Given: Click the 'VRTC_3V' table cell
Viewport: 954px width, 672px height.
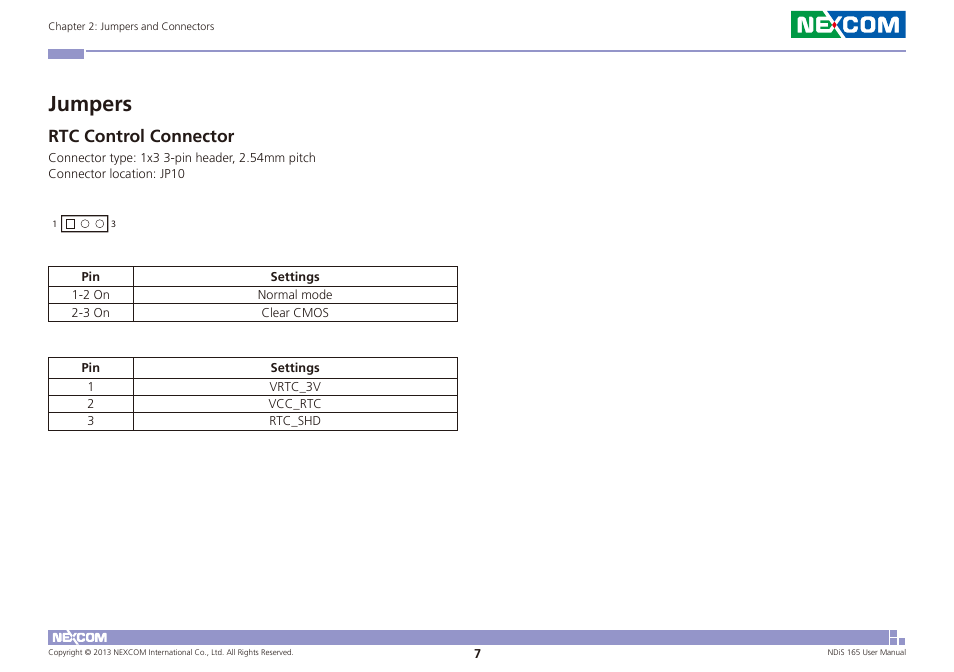Looking at the screenshot, I should click(295, 387).
